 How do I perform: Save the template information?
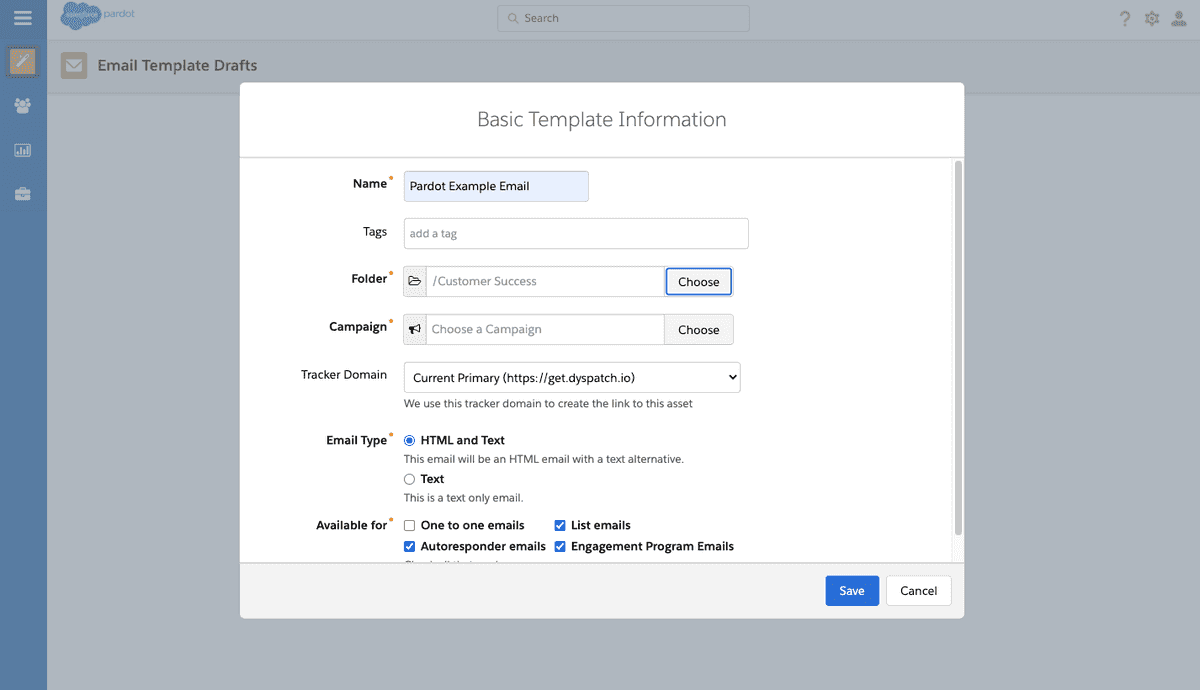(852, 591)
